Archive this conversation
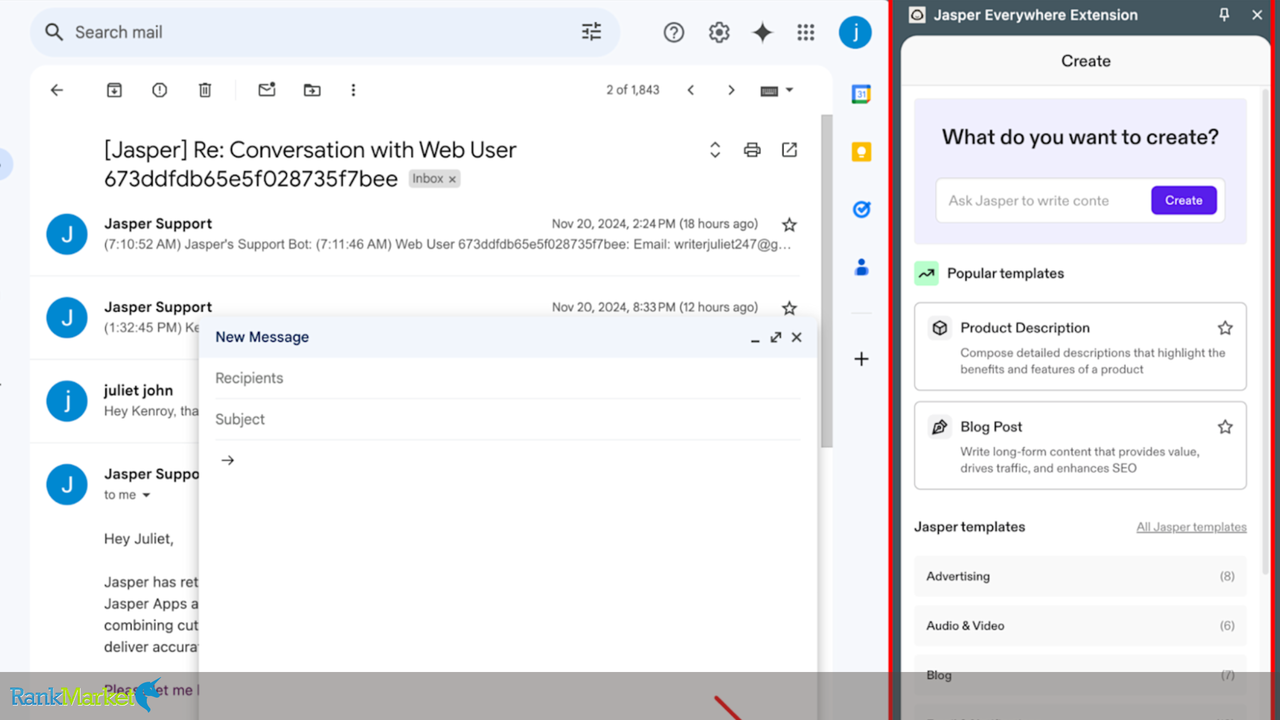This screenshot has width=1280, height=720. click(114, 90)
